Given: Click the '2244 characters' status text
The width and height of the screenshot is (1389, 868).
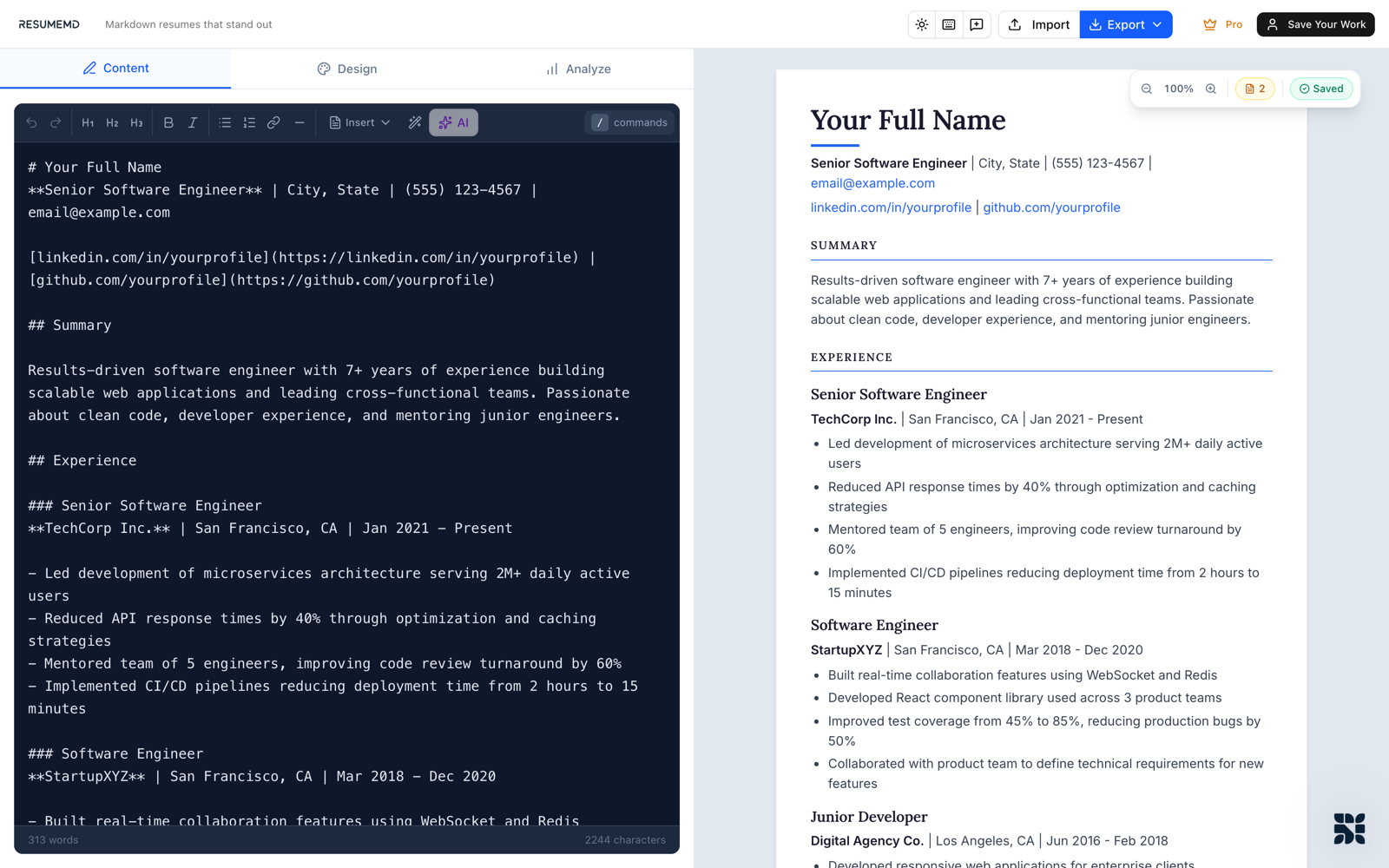Looking at the screenshot, I should (625, 839).
